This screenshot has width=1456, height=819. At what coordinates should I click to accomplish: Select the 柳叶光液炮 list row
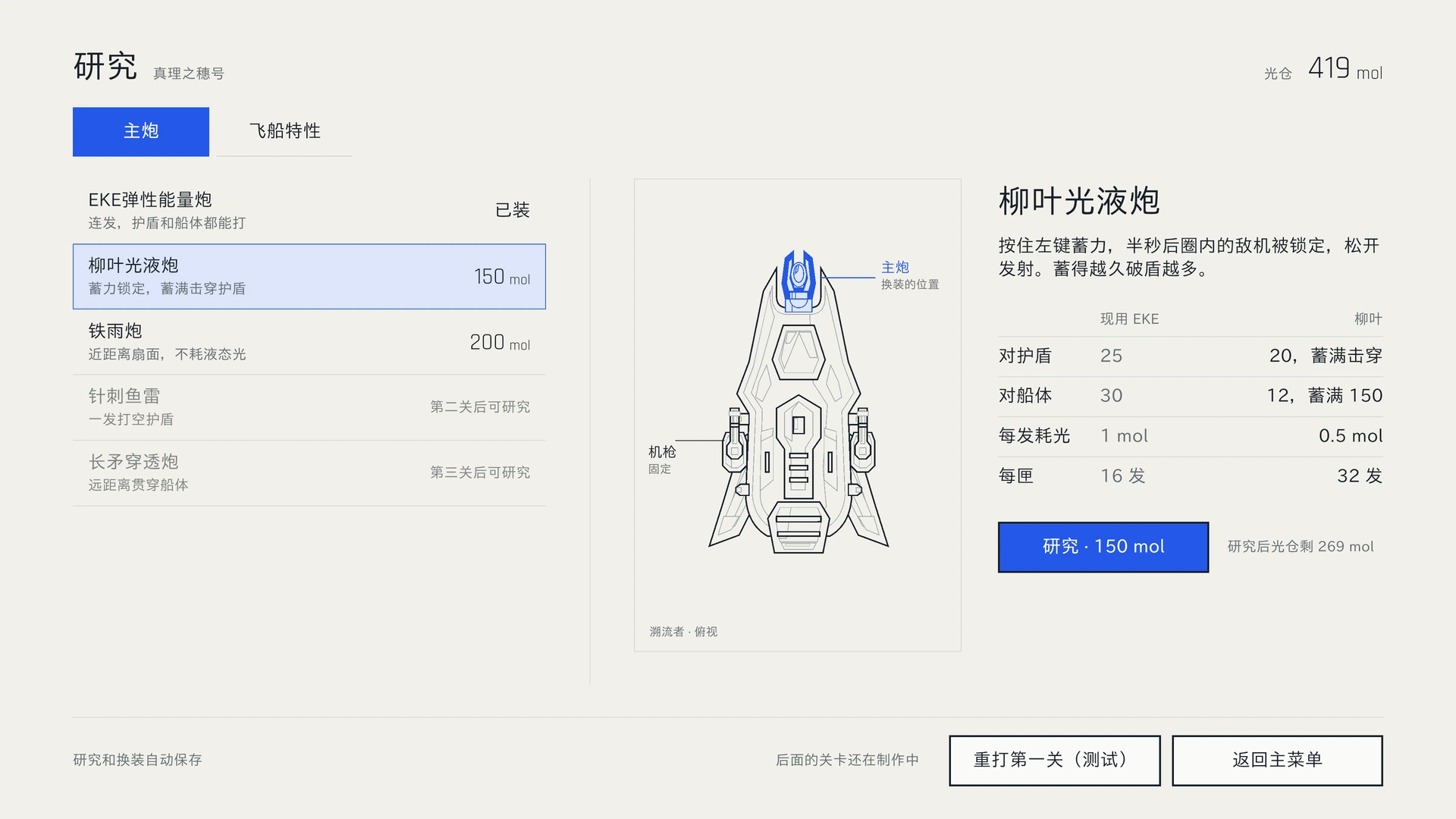point(309,276)
